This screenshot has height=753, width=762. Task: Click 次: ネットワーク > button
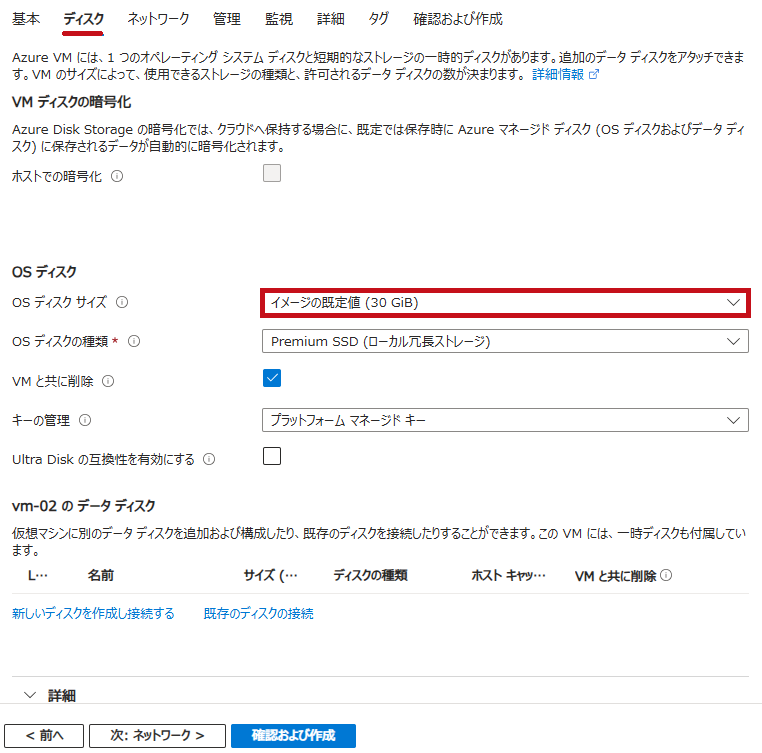click(x=157, y=735)
